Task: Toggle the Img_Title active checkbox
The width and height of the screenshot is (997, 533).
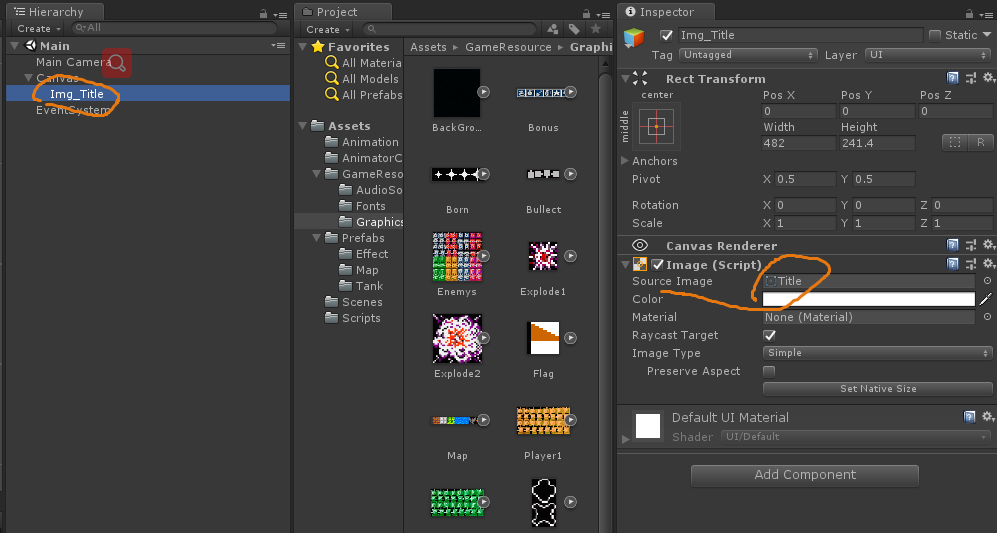Action: click(x=666, y=36)
